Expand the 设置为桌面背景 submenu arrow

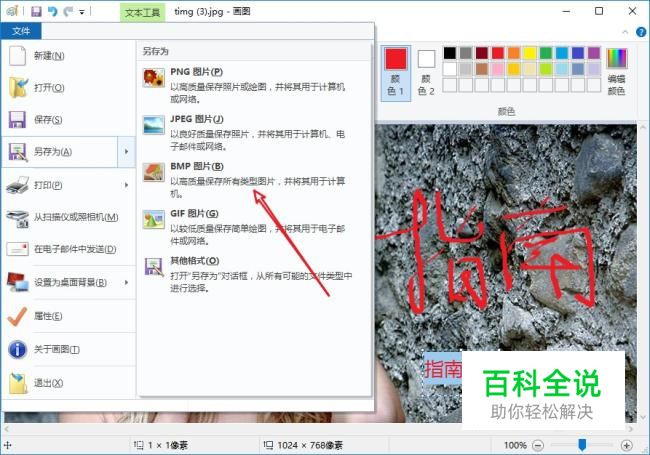(x=126, y=282)
